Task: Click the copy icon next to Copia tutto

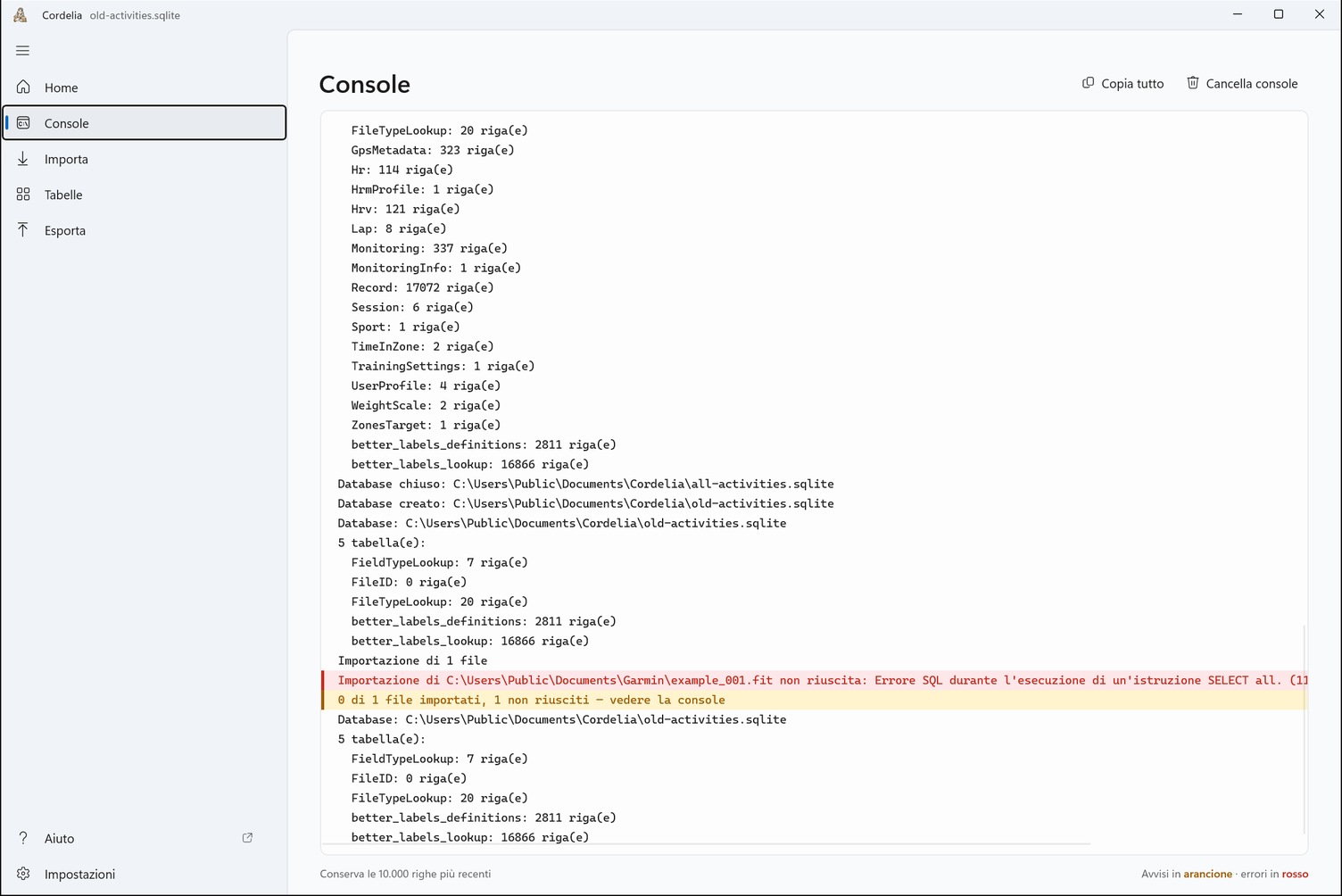Action: [1088, 83]
